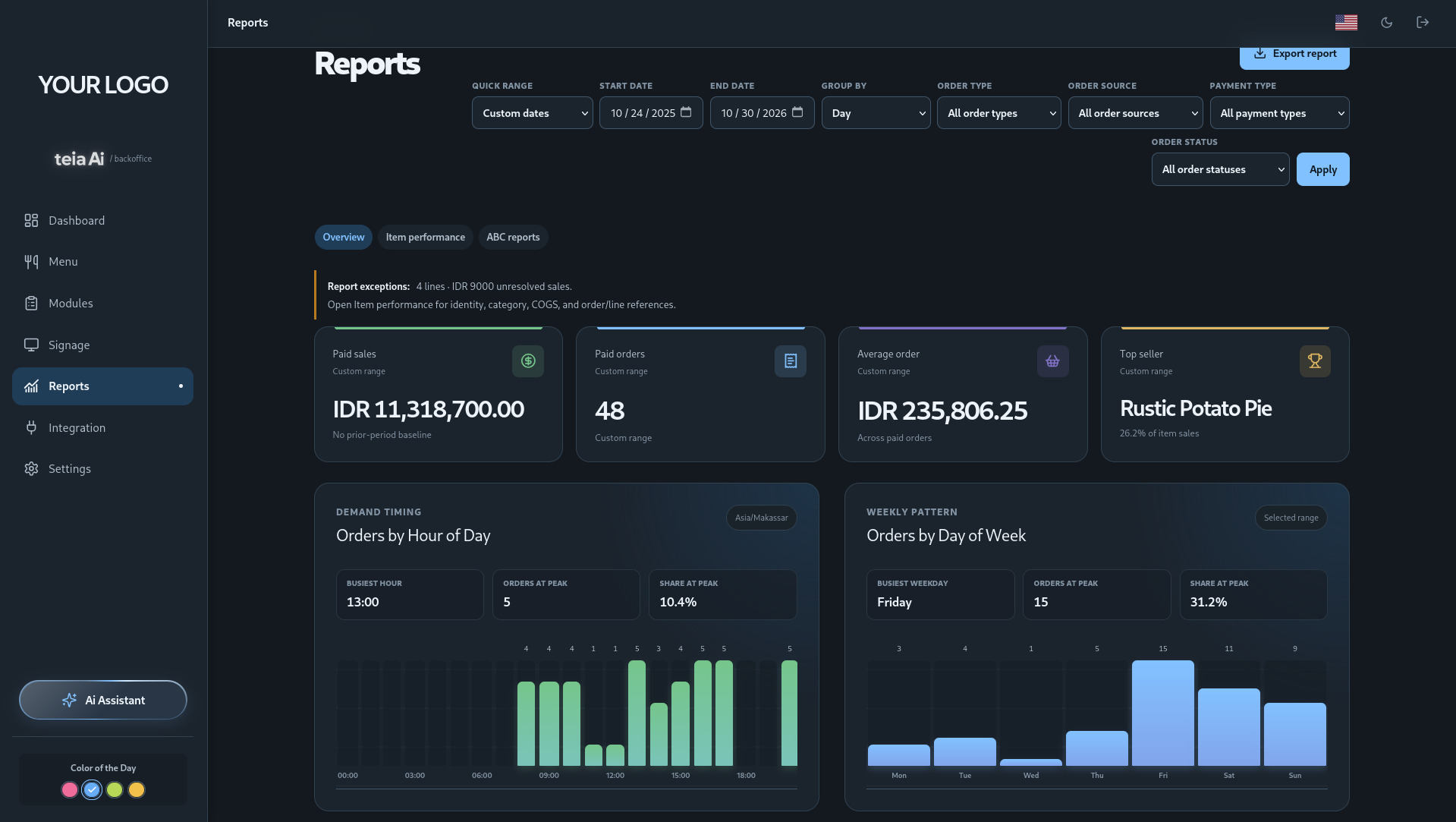Click the Paid orders receipt icon
The height and width of the screenshot is (822, 1456).
click(791, 361)
